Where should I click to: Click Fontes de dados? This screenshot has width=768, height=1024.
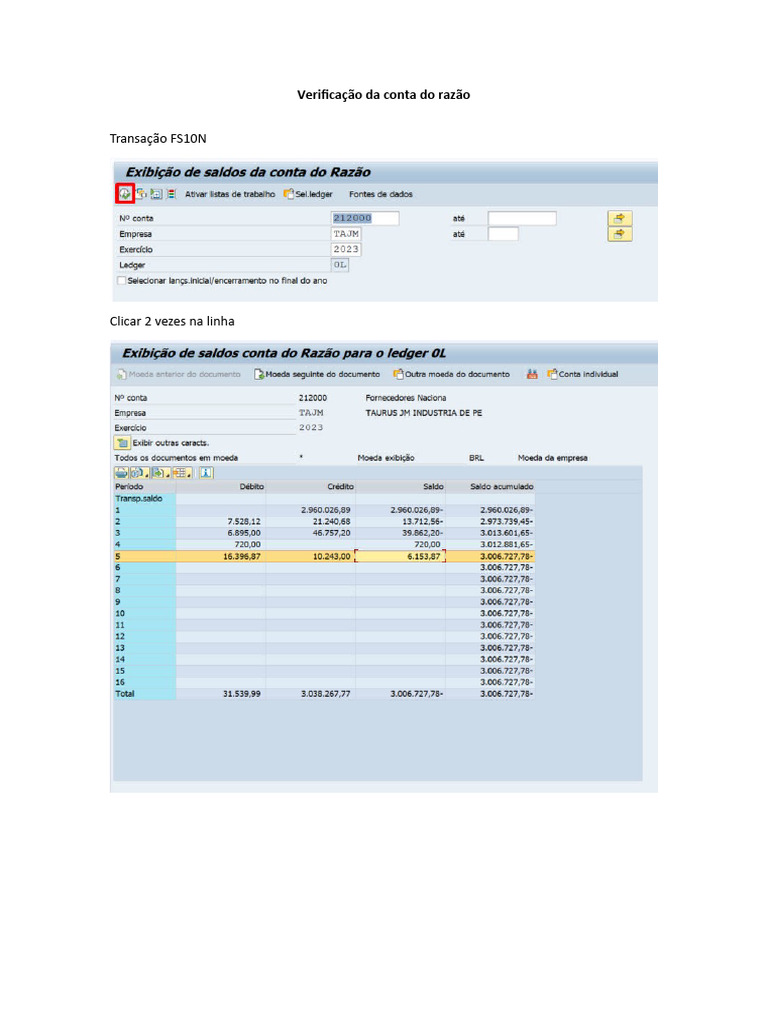tap(381, 194)
